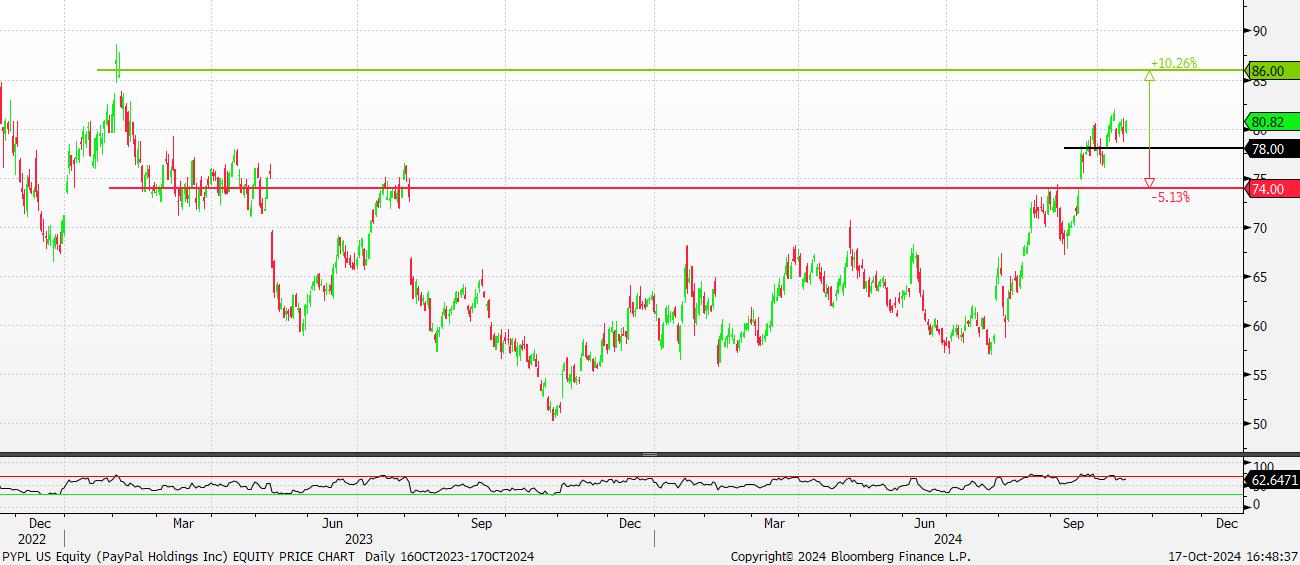Select the 2023 year label on time axis
The height and width of the screenshot is (565, 1300).
pyautogui.click(x=358, y=539)
